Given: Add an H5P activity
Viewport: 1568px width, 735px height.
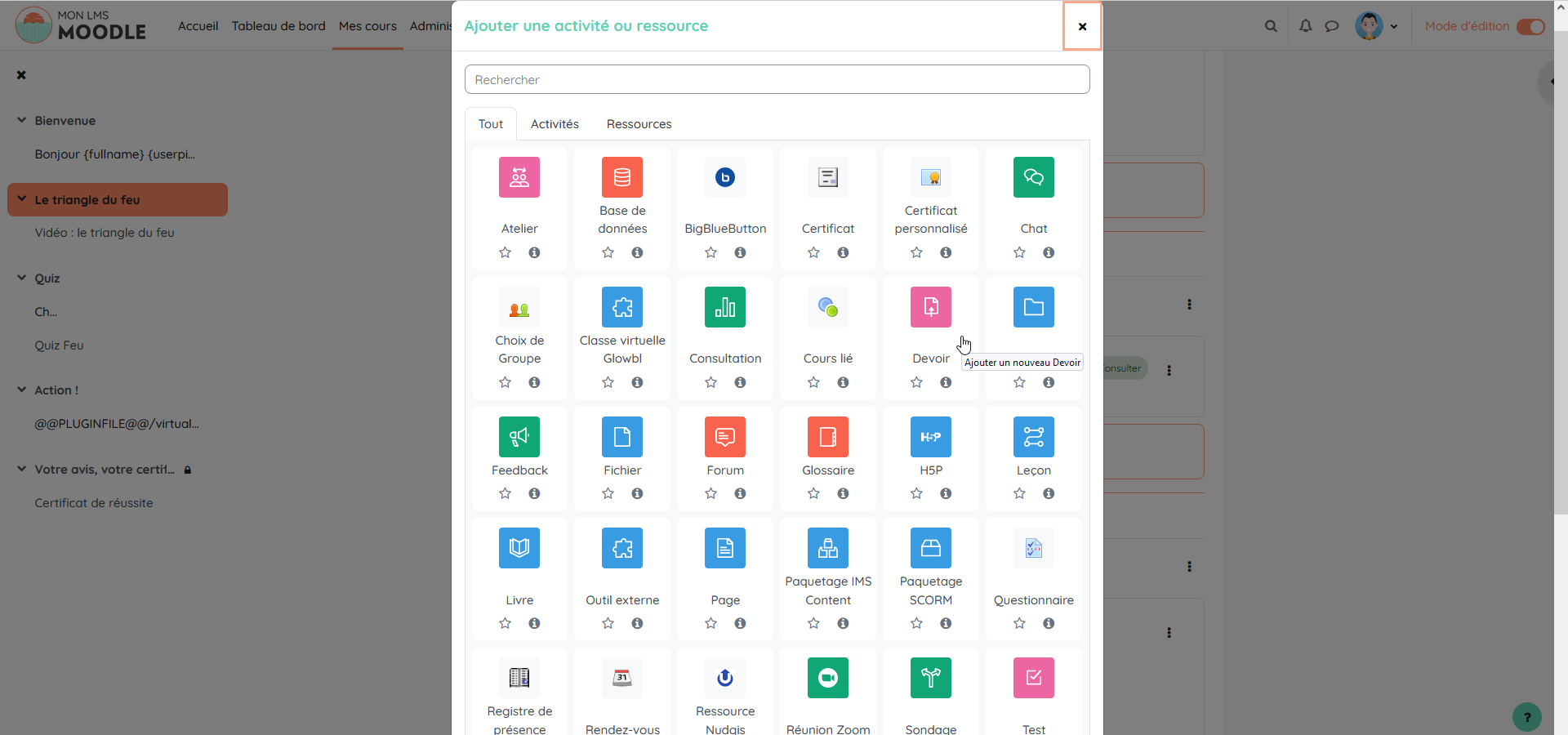Looking at the screenshot, I should 931,437.
